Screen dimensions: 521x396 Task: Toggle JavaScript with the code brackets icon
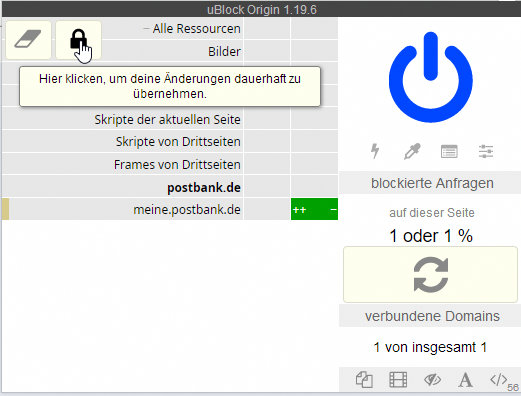499,380
